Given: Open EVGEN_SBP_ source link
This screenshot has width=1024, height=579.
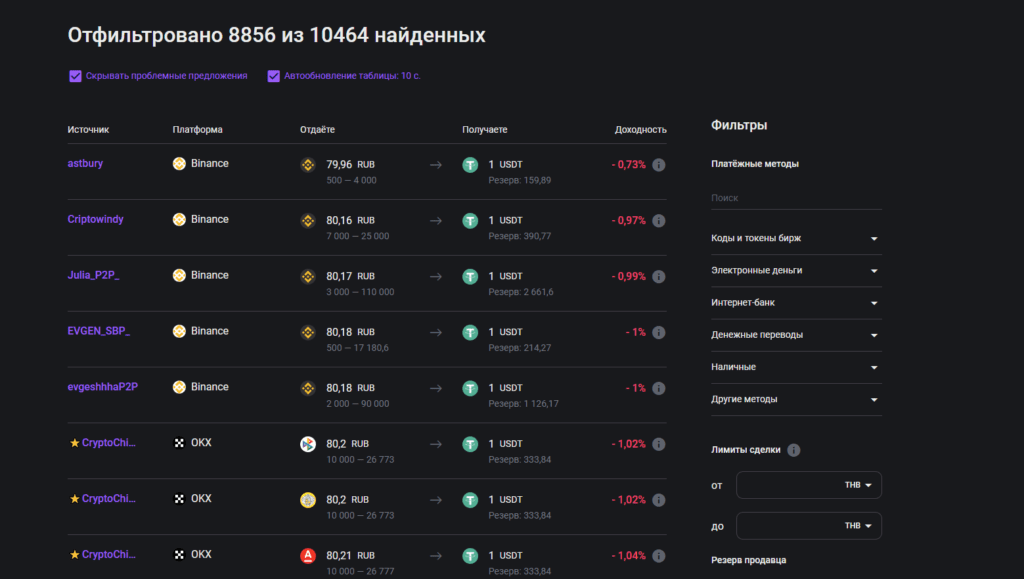Looking at the screenshot, I should [x=99, y=331].
